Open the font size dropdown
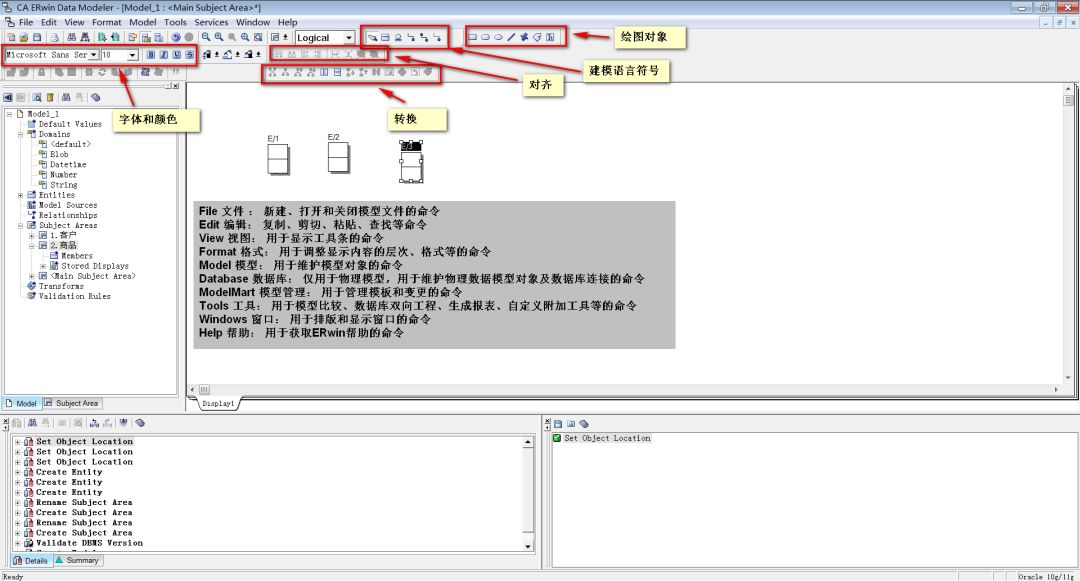Image resolution: width=1080 pixels, height=581 pixels. click(x=132, y=54)
